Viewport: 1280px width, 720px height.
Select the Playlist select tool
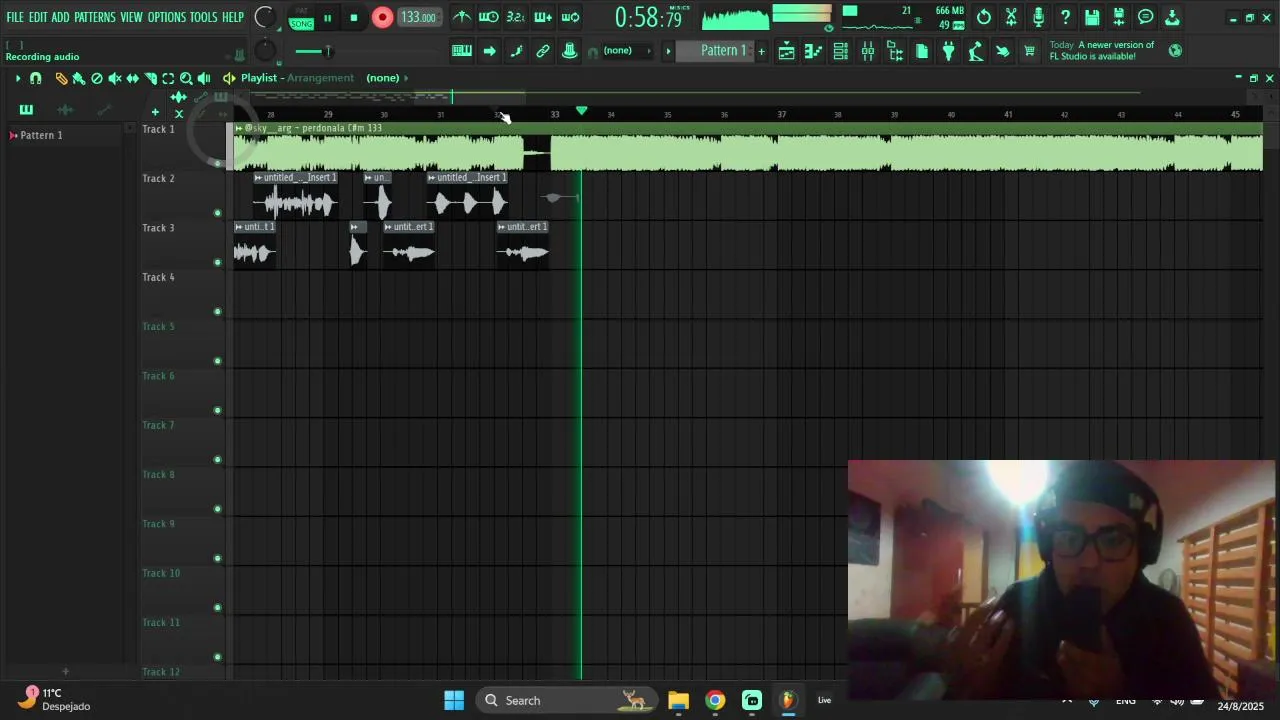(x=168, y=78)
